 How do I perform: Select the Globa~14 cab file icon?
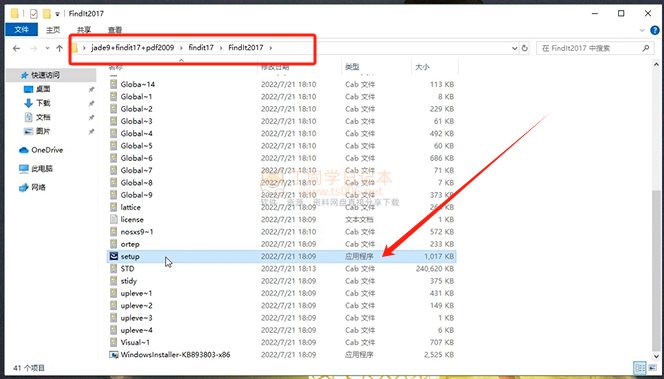click(113, 84)
